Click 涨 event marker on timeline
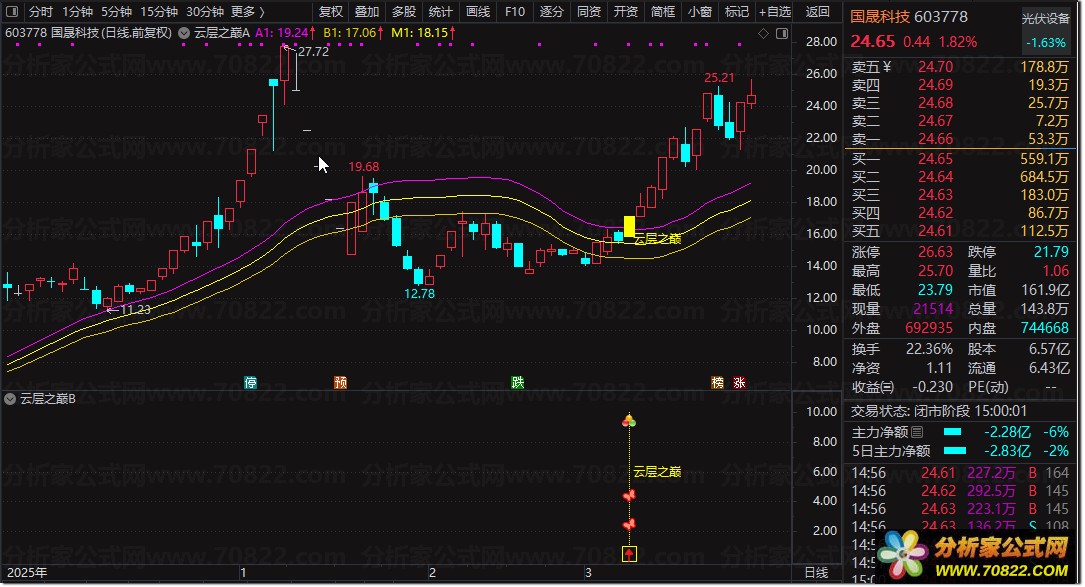The image size is (1085, 587). coord(740,383)
